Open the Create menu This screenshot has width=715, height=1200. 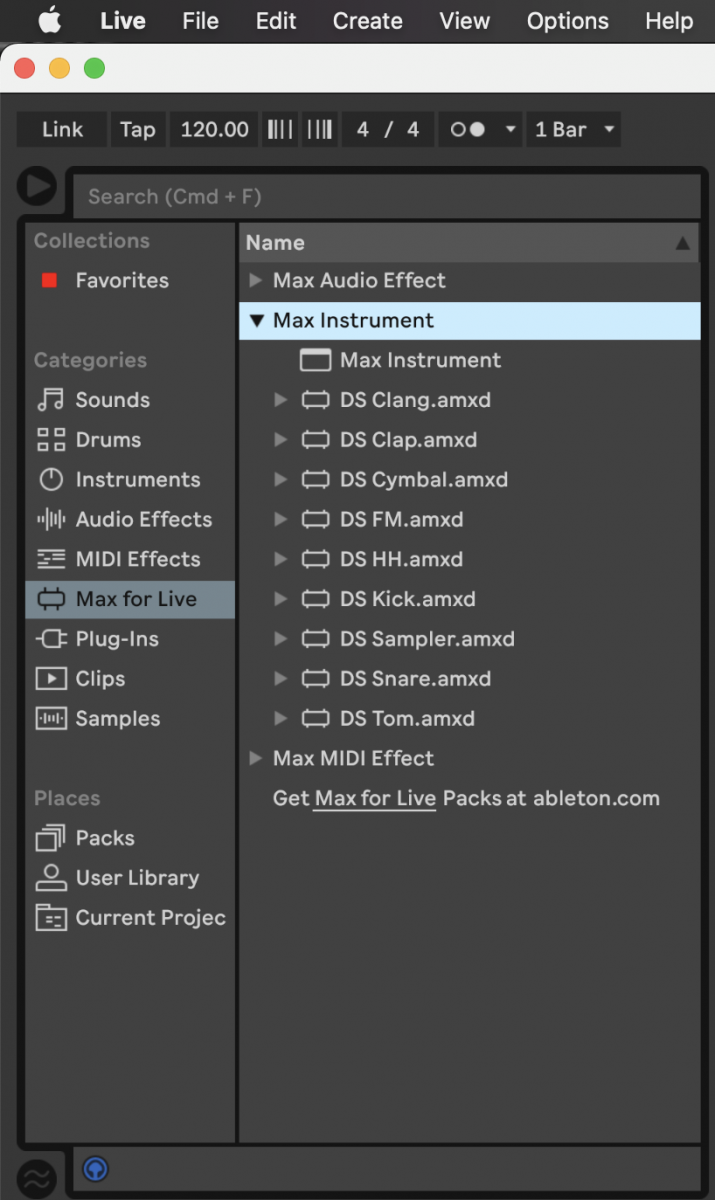(367, 21)
